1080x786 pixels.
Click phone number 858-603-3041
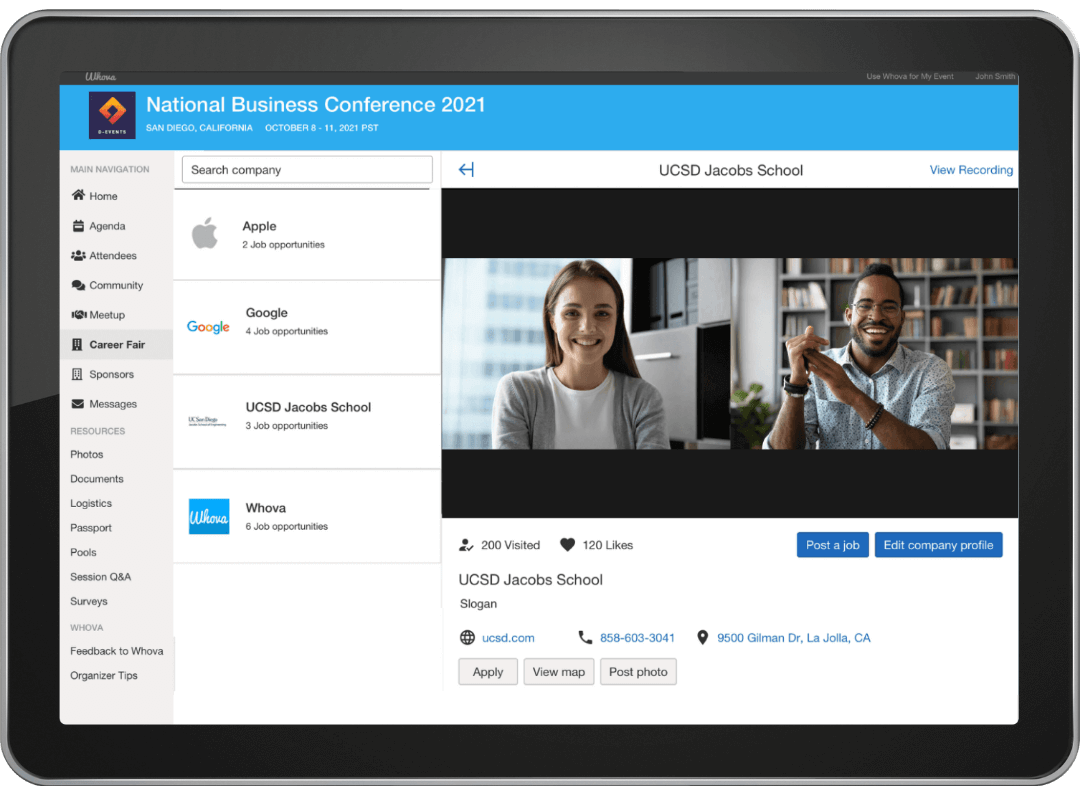(x=637, y=638)
